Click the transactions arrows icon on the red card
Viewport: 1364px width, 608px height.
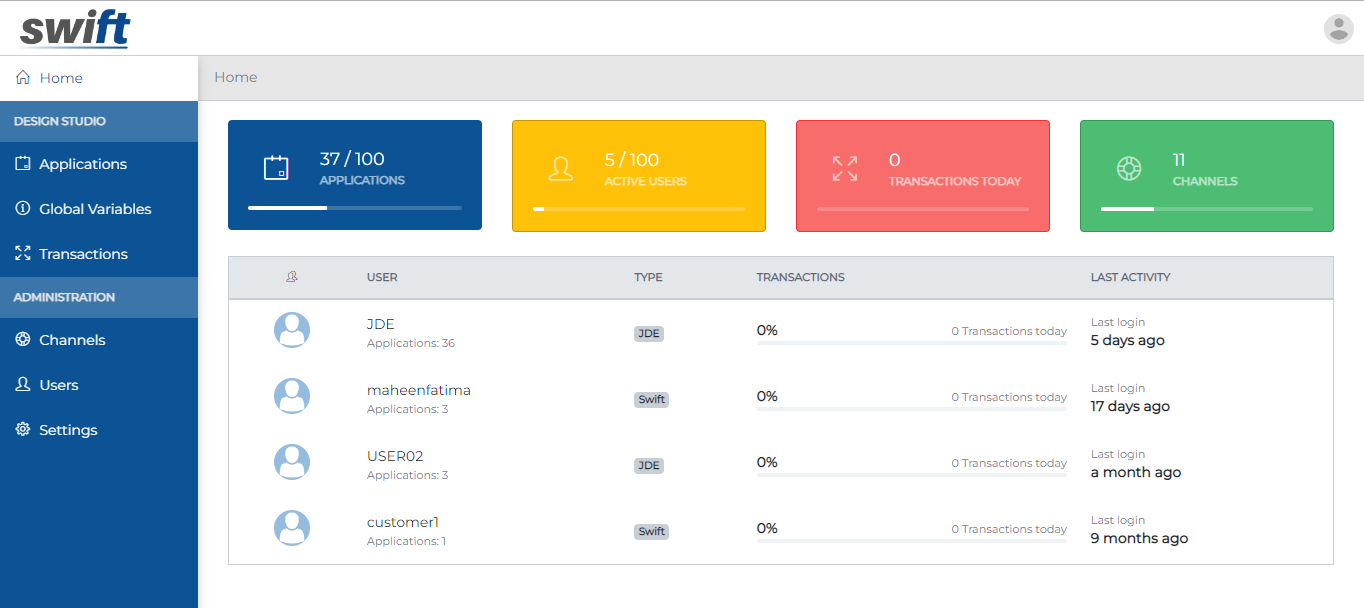pos(845,168)
